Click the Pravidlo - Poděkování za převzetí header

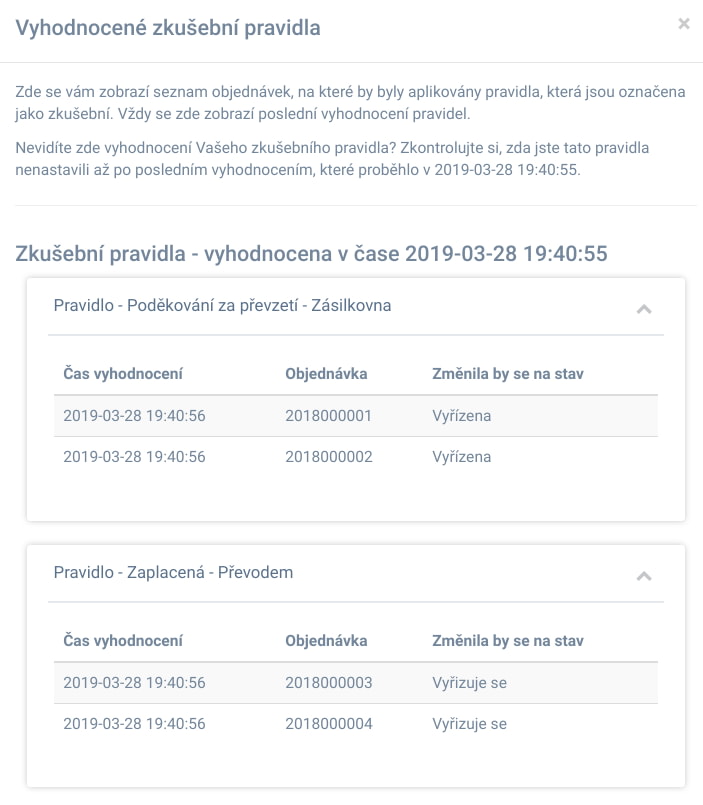(222, 305)
